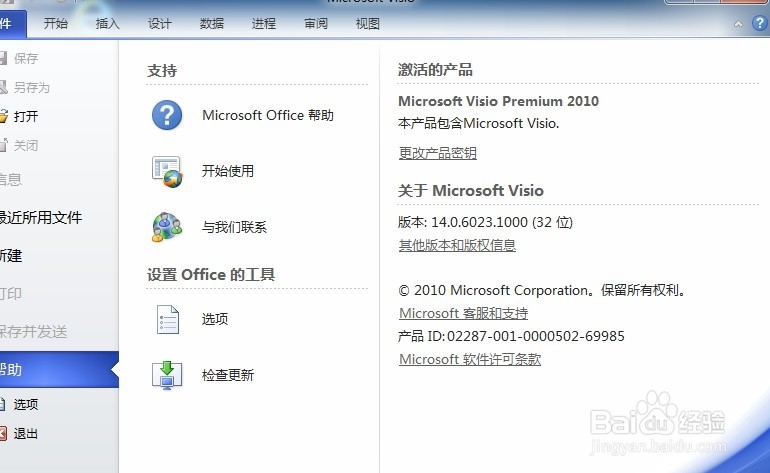Click the open folder icon beside 打开
770x473 pixels.
[x=3, y=116]
